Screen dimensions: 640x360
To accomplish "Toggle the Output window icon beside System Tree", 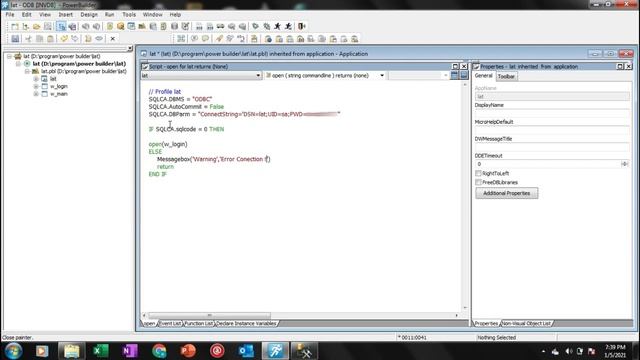I will point(72,27).
